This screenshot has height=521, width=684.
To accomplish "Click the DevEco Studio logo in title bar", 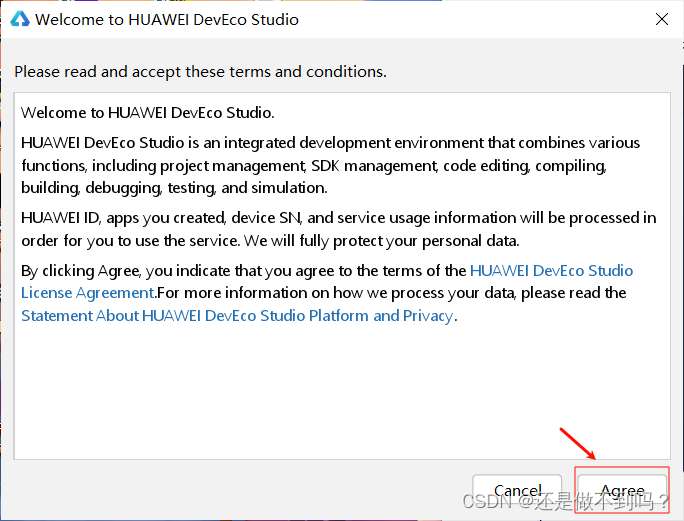I will (x=20, y=19).
